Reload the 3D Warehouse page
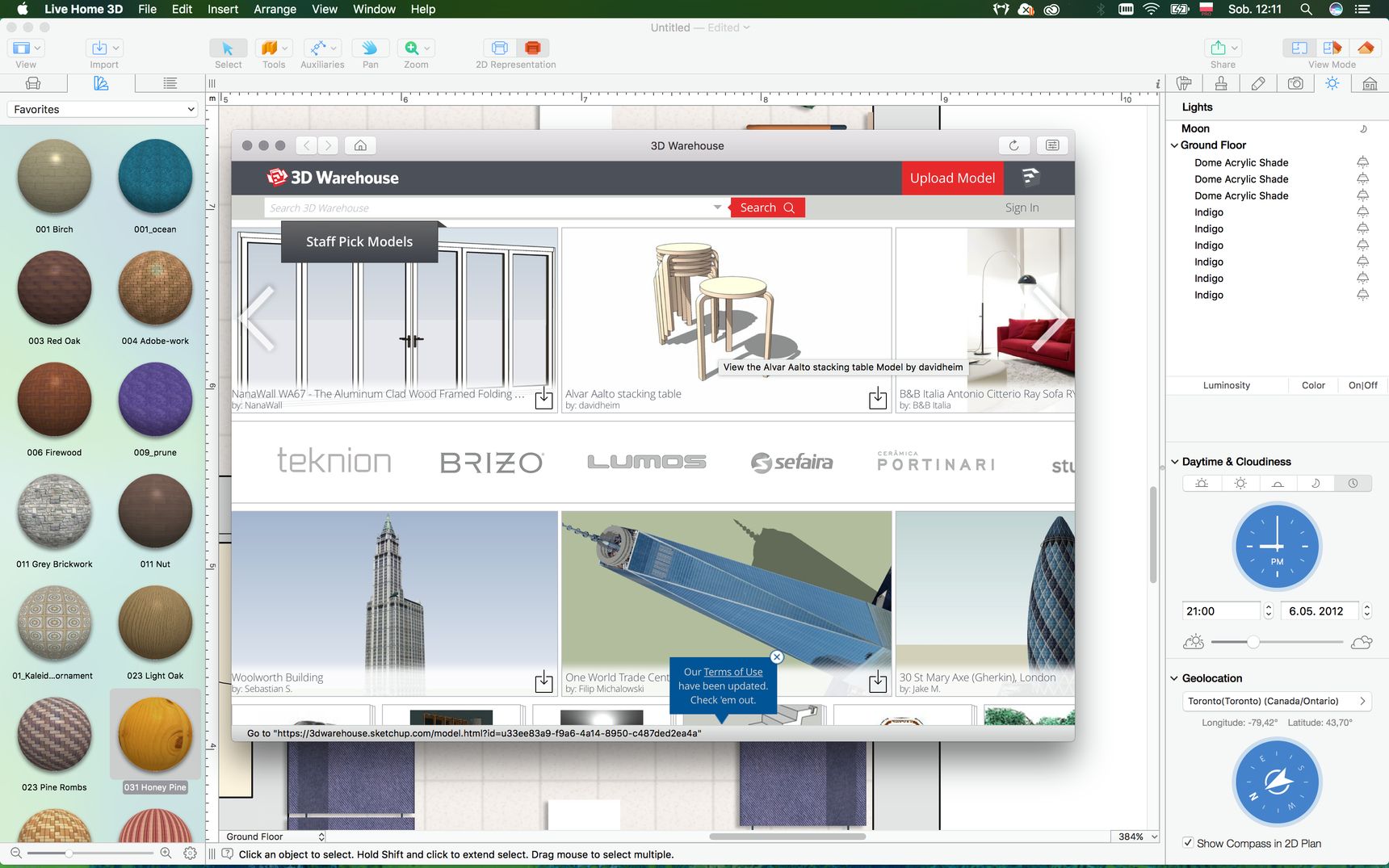The width and height of the screenshot is (1389, 868). 1013,145
